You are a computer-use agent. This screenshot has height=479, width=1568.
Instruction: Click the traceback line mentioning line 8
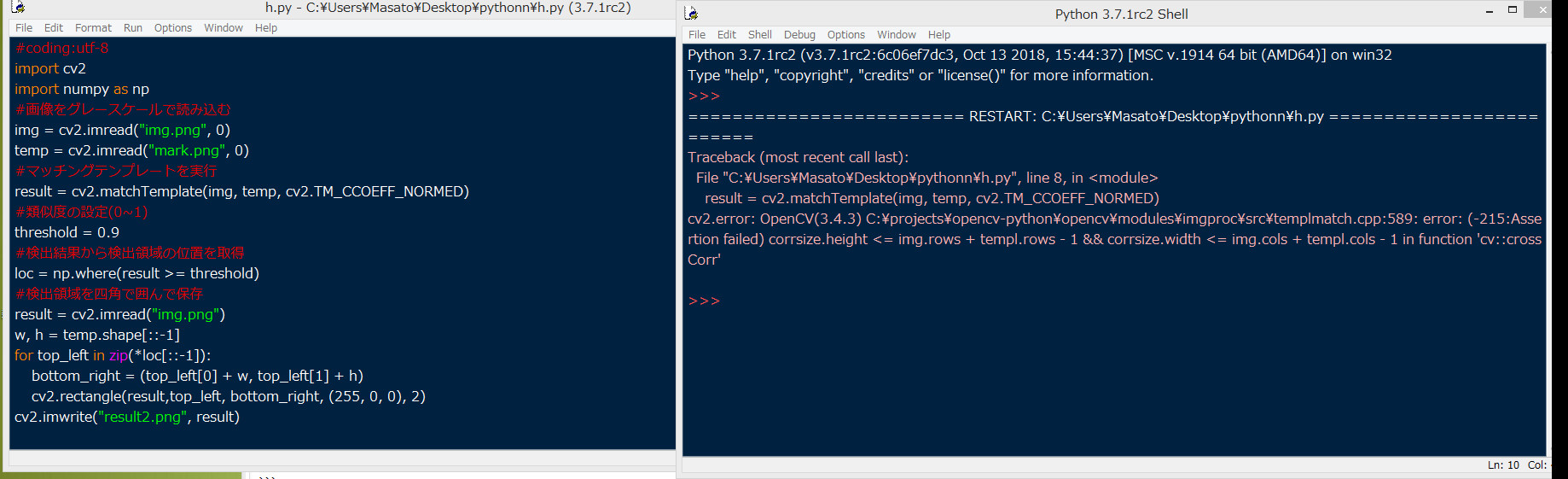926,178
